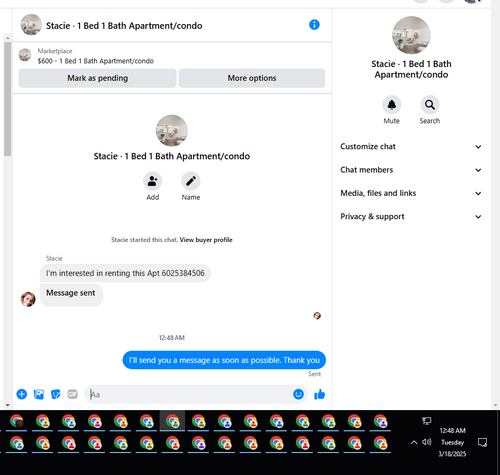The width and height of the screenshot is (500, 475).
Task: Click the chat header listing thumbnail
Action: coord(31,25)
